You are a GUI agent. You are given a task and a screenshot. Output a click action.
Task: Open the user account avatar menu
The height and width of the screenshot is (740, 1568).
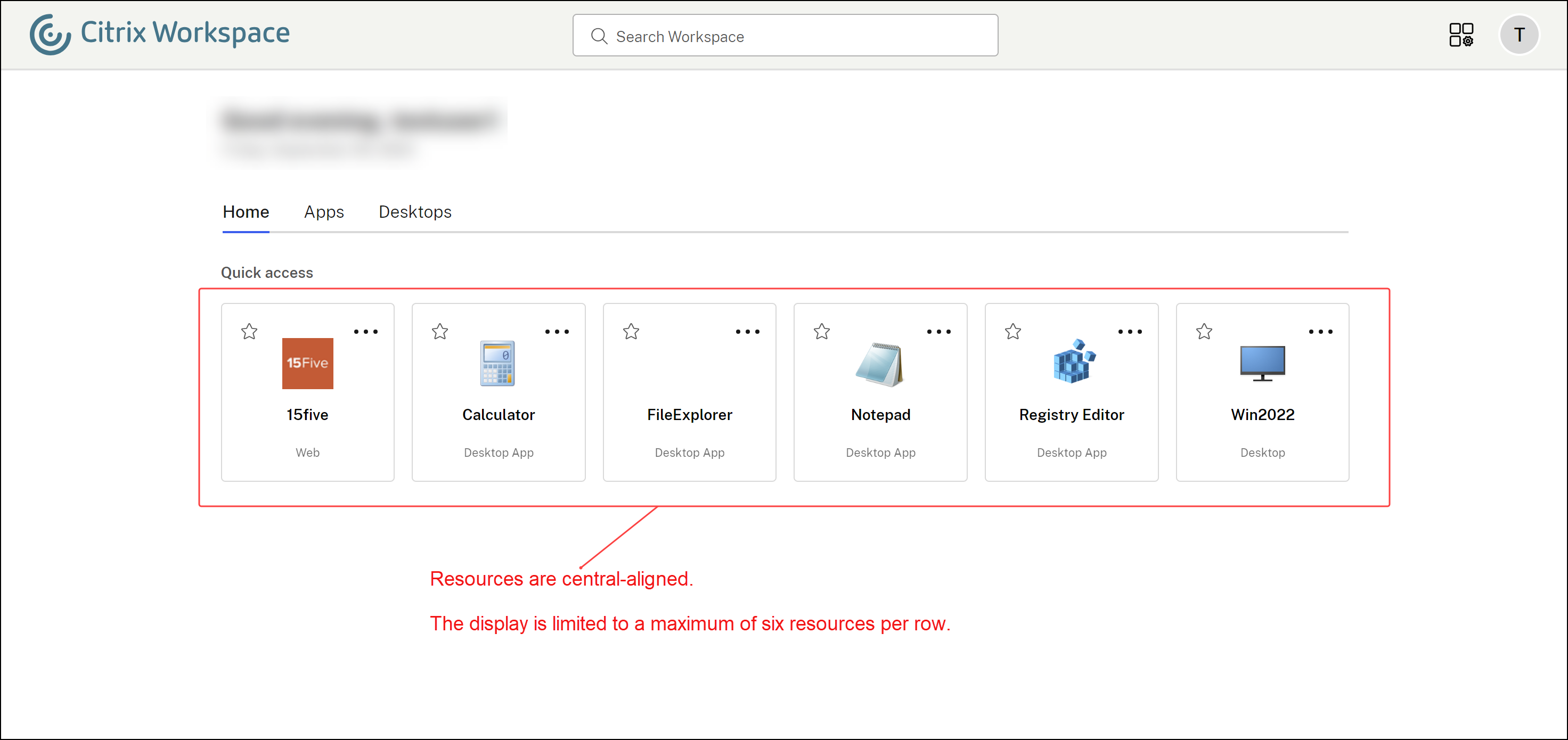coord(1520,35)
